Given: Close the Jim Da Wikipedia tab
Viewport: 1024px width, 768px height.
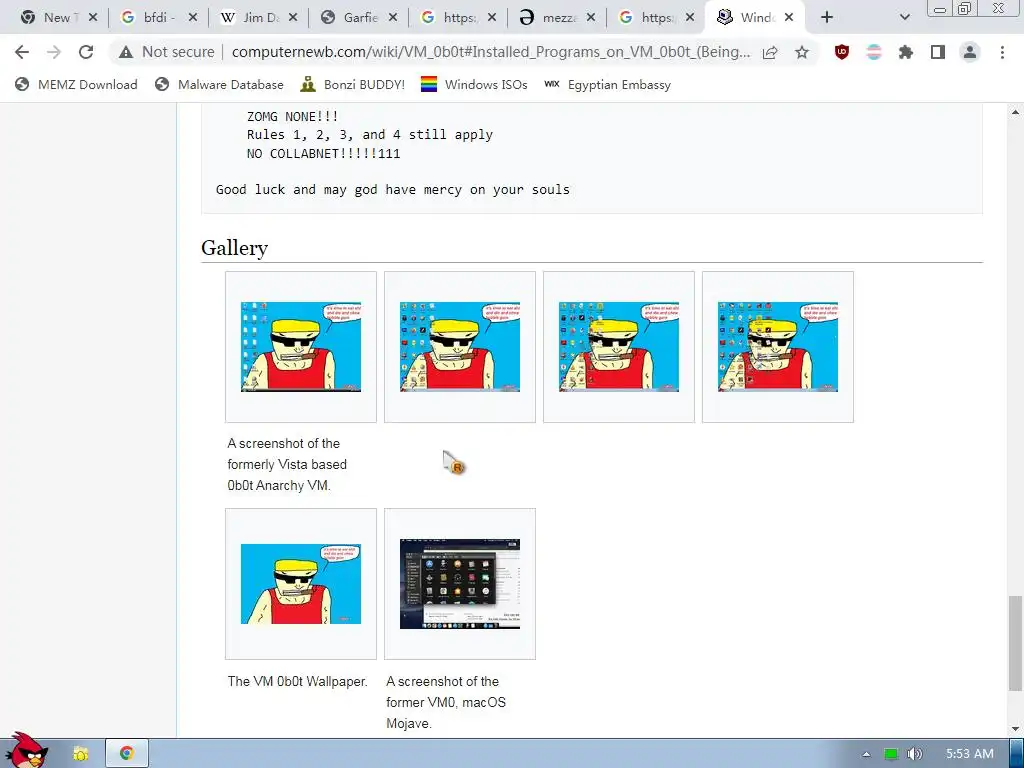Looking at the screenshot, I should 292,18.
